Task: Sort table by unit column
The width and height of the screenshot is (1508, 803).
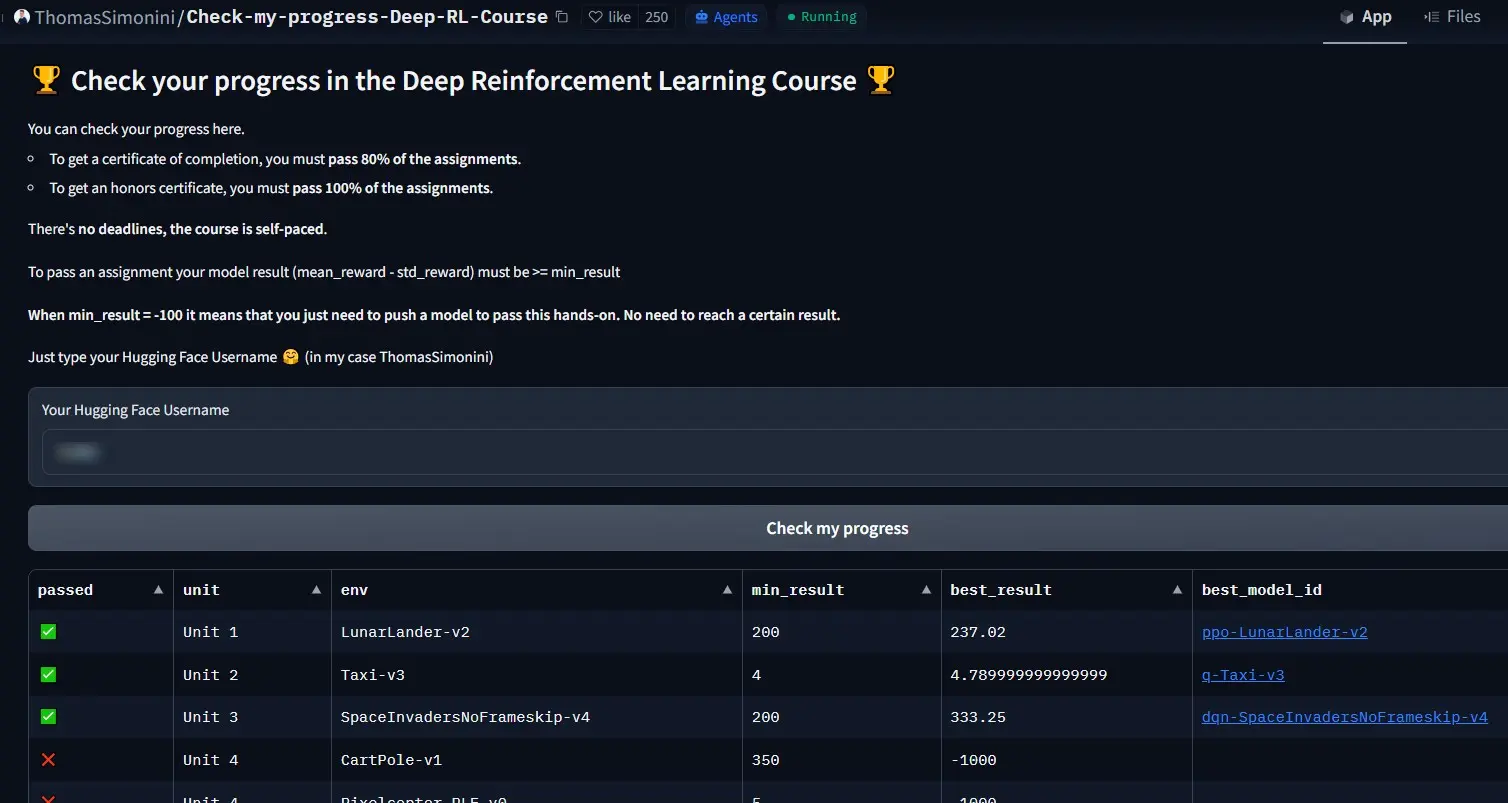Action: (x=316, y=590)
